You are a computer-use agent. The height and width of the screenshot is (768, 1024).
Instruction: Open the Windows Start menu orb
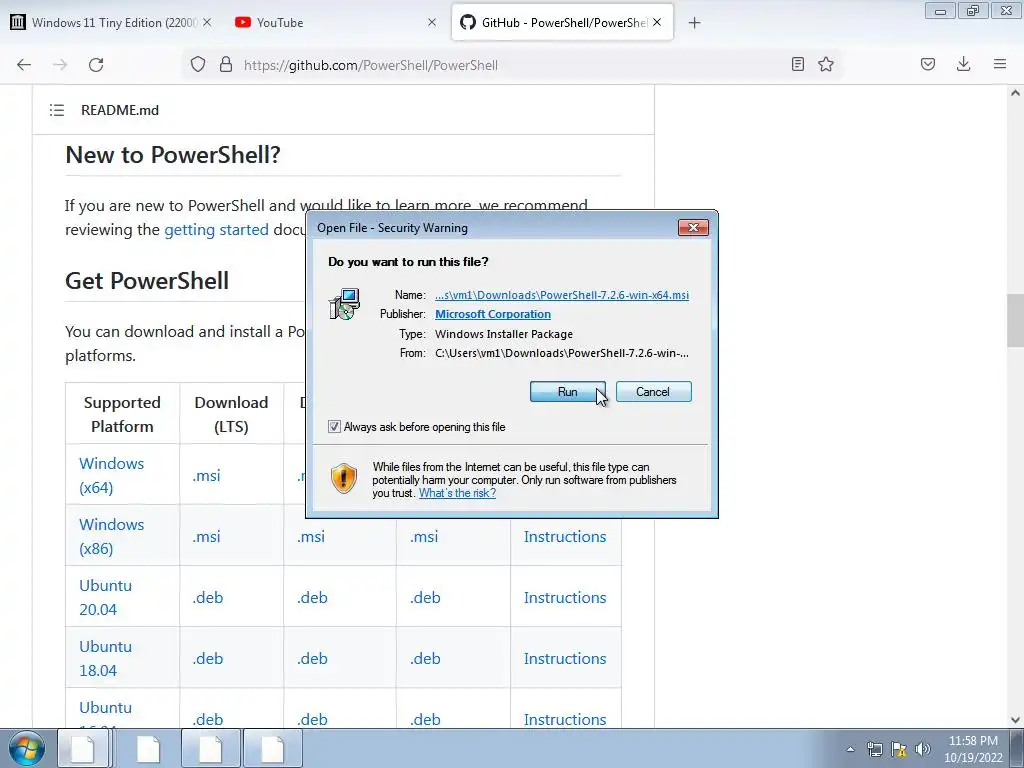coord(27,748)
